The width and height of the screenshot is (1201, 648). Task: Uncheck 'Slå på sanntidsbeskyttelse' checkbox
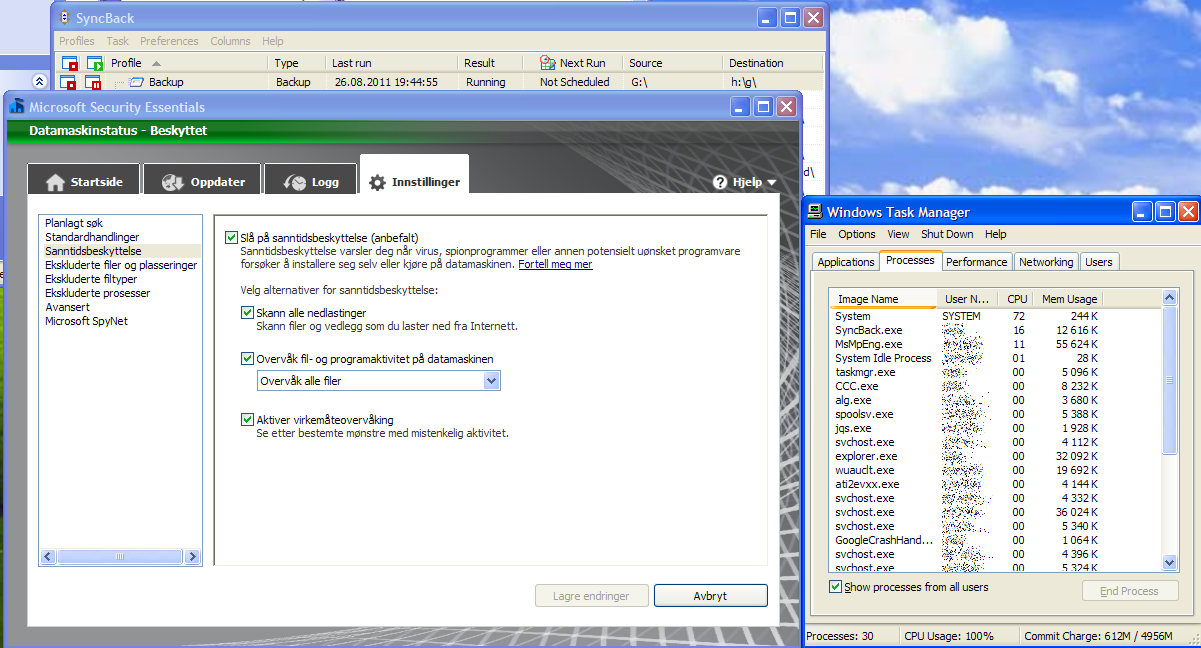click(x=231, y=238)
